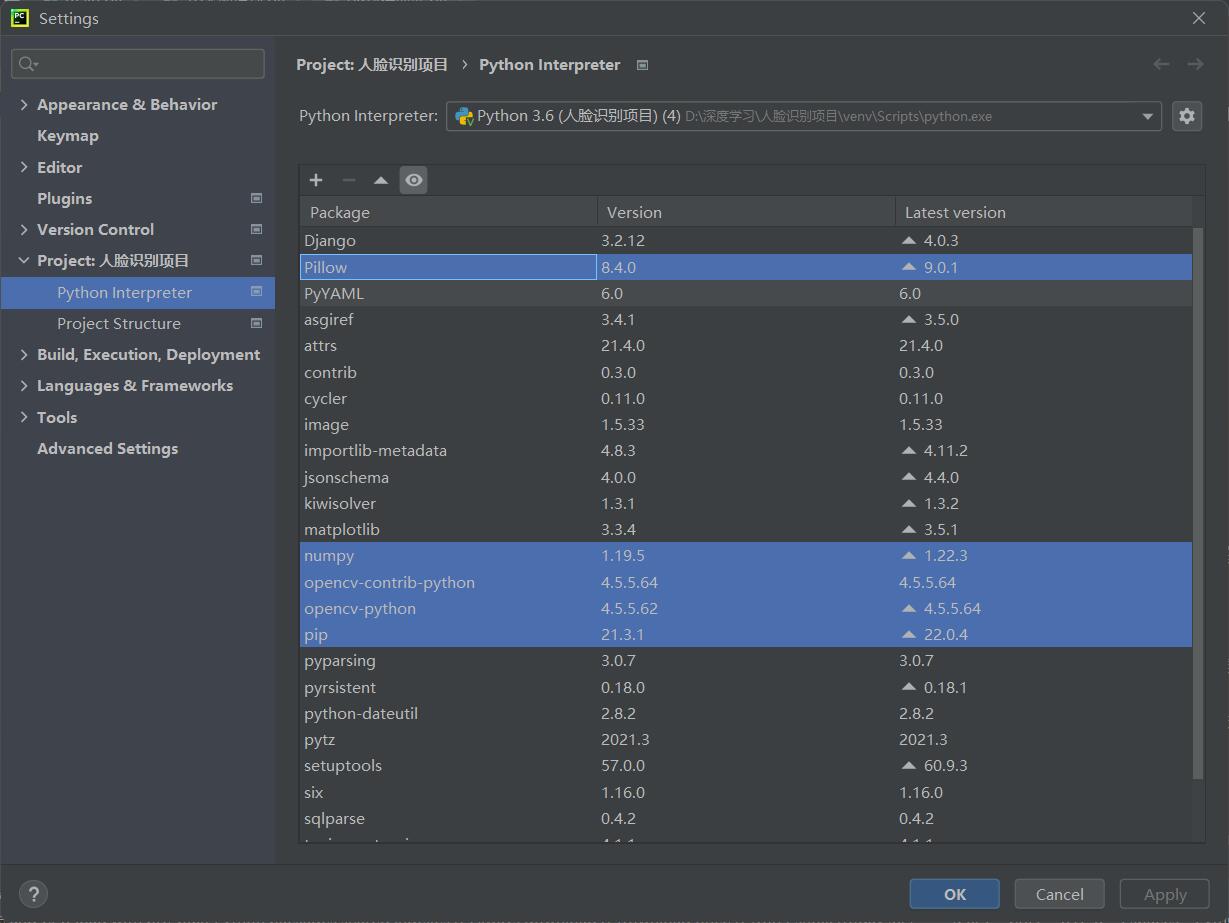Select the pytz package row
The width and height of the screenshot is (1229, 923).
pos(746,739)
